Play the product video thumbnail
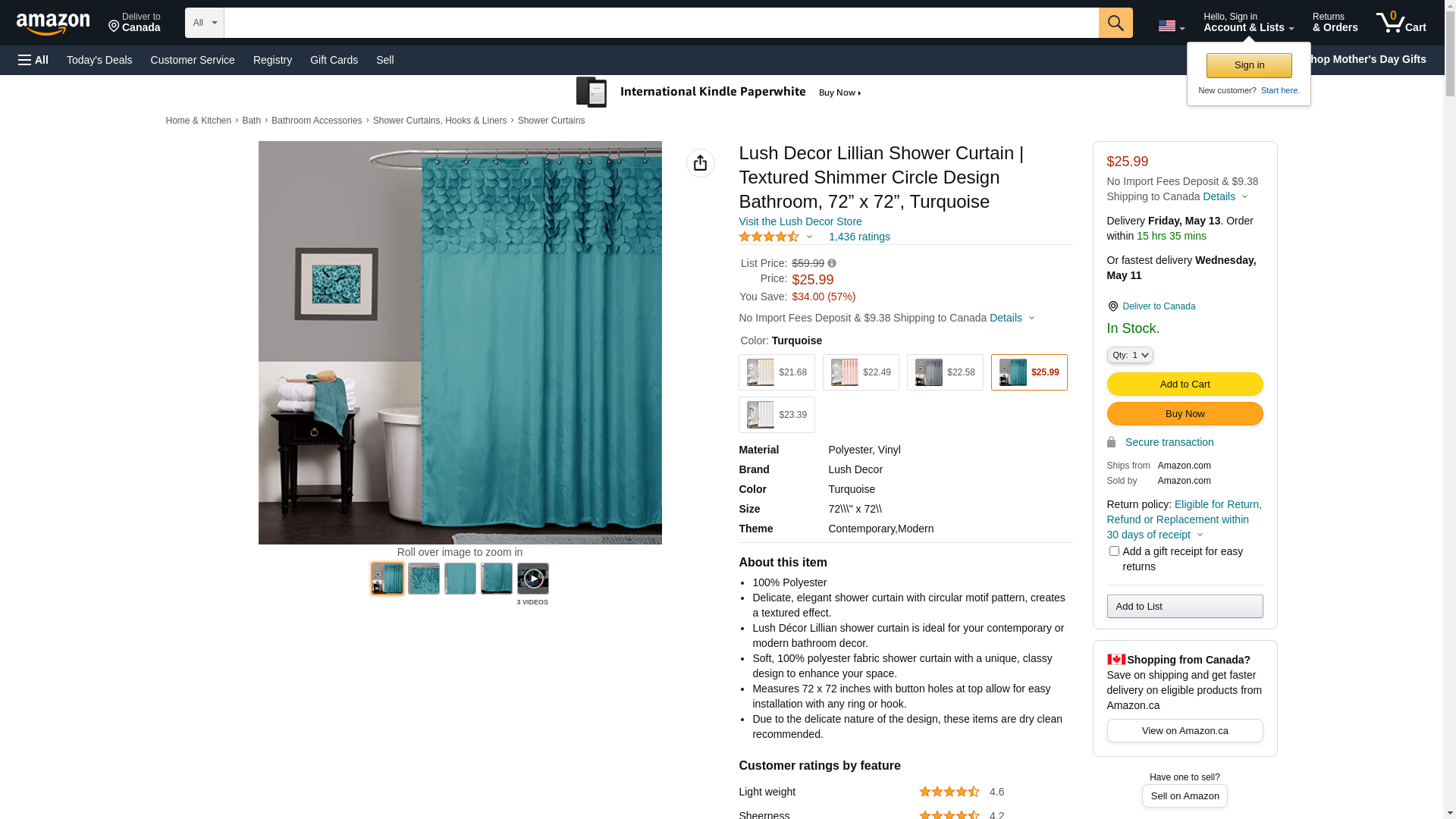 tap(532, 579)
